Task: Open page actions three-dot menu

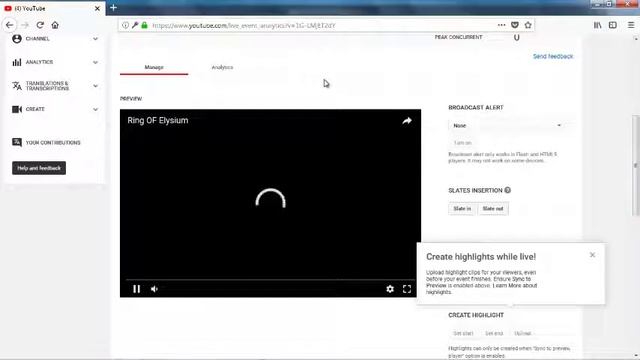Action: click(x=502, y=25)
